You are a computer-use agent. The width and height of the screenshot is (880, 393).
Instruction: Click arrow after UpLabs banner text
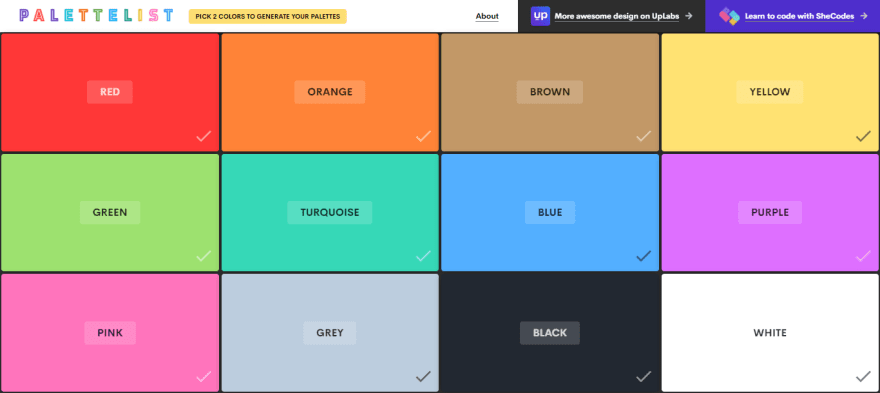click(x=689, y=16)
